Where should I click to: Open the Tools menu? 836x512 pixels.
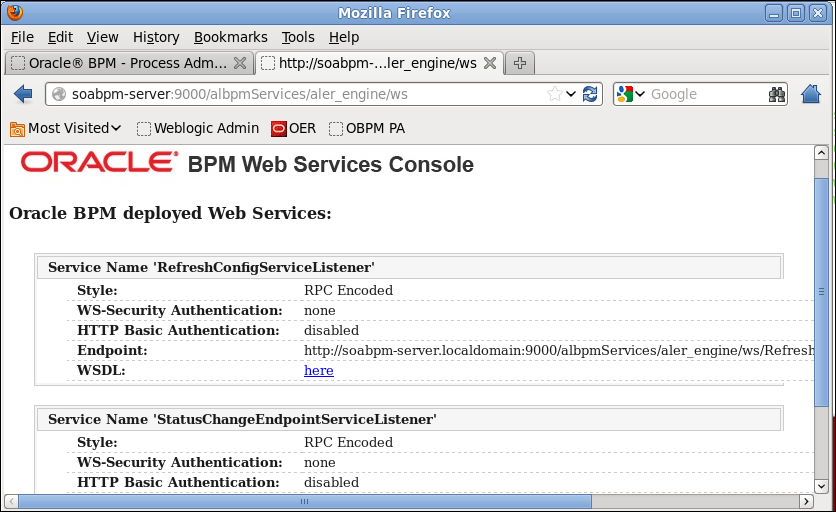click(298, 37)
